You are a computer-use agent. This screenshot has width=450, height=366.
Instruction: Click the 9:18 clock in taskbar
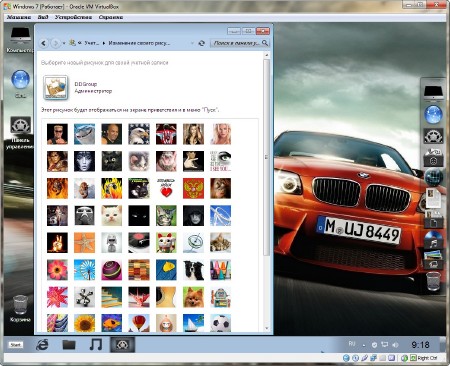coord(420,345)
